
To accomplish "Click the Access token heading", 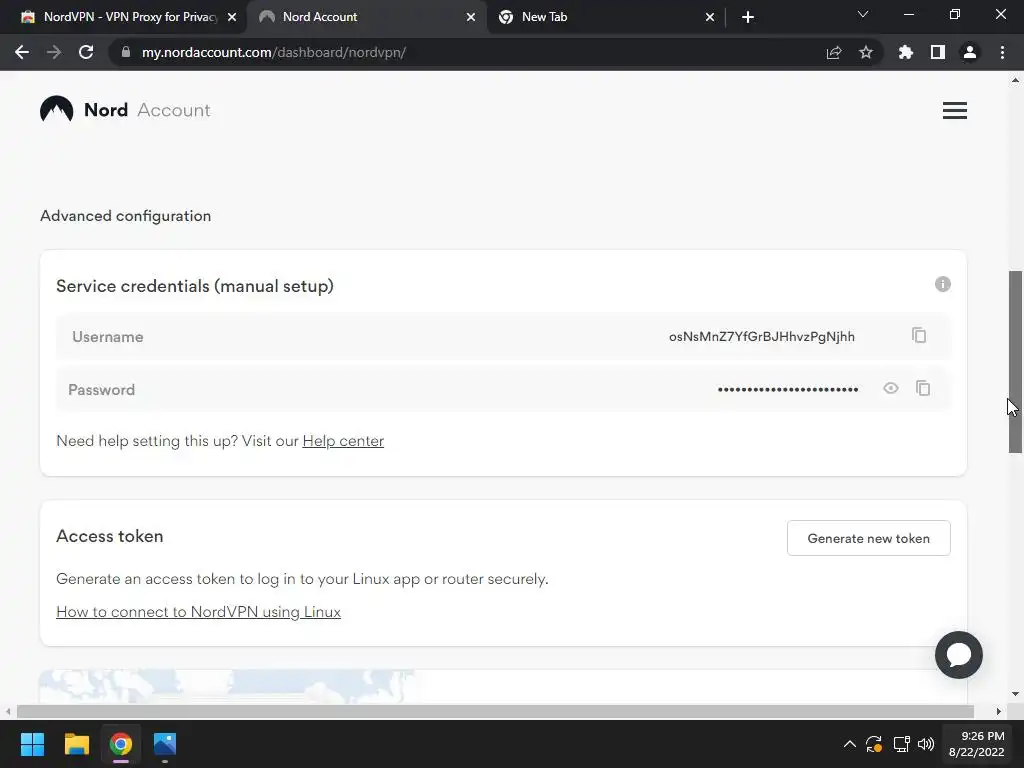I will coord(110,536).
